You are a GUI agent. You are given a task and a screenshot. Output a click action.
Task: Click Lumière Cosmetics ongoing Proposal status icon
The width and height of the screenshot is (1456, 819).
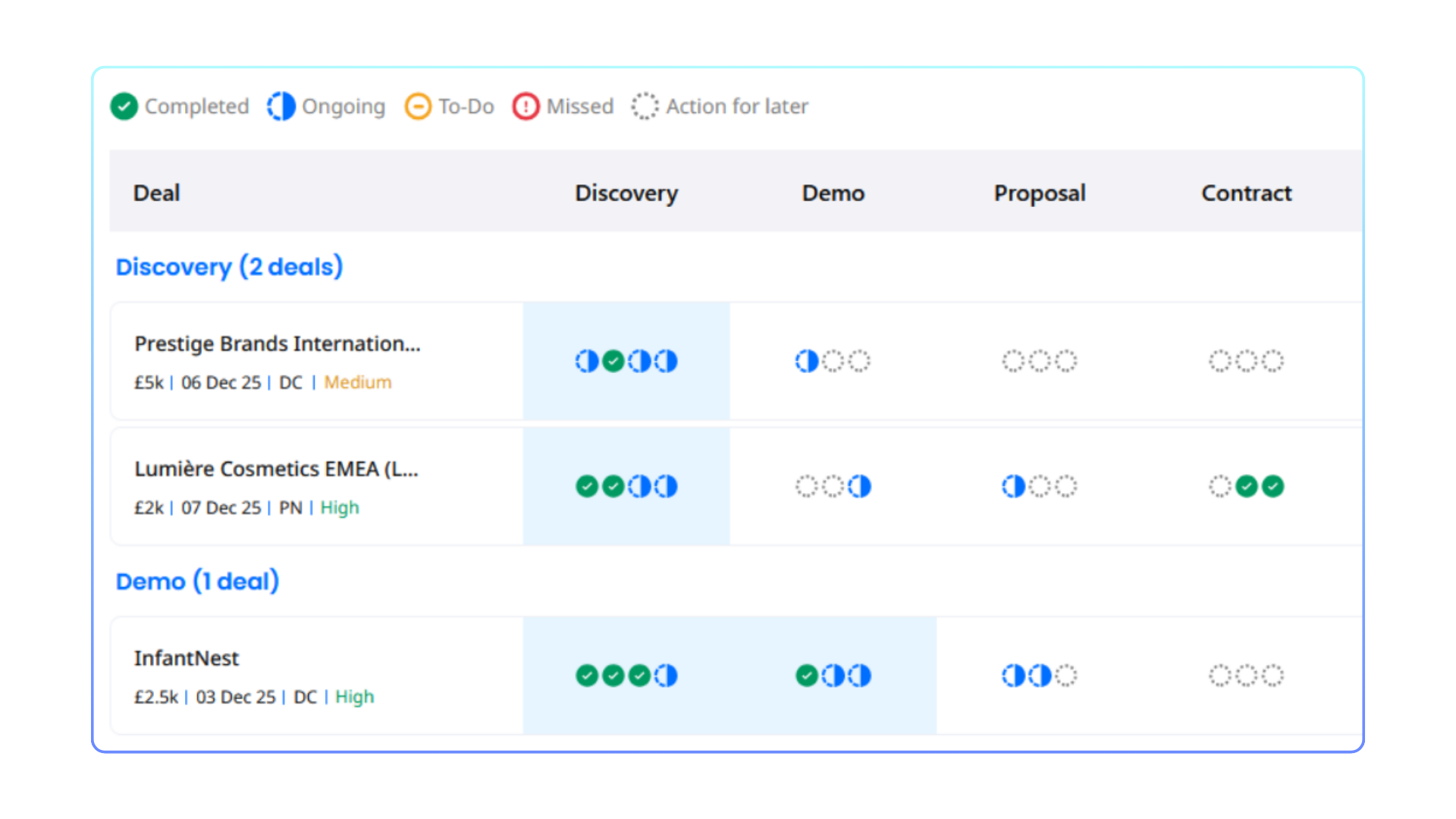1013,486
